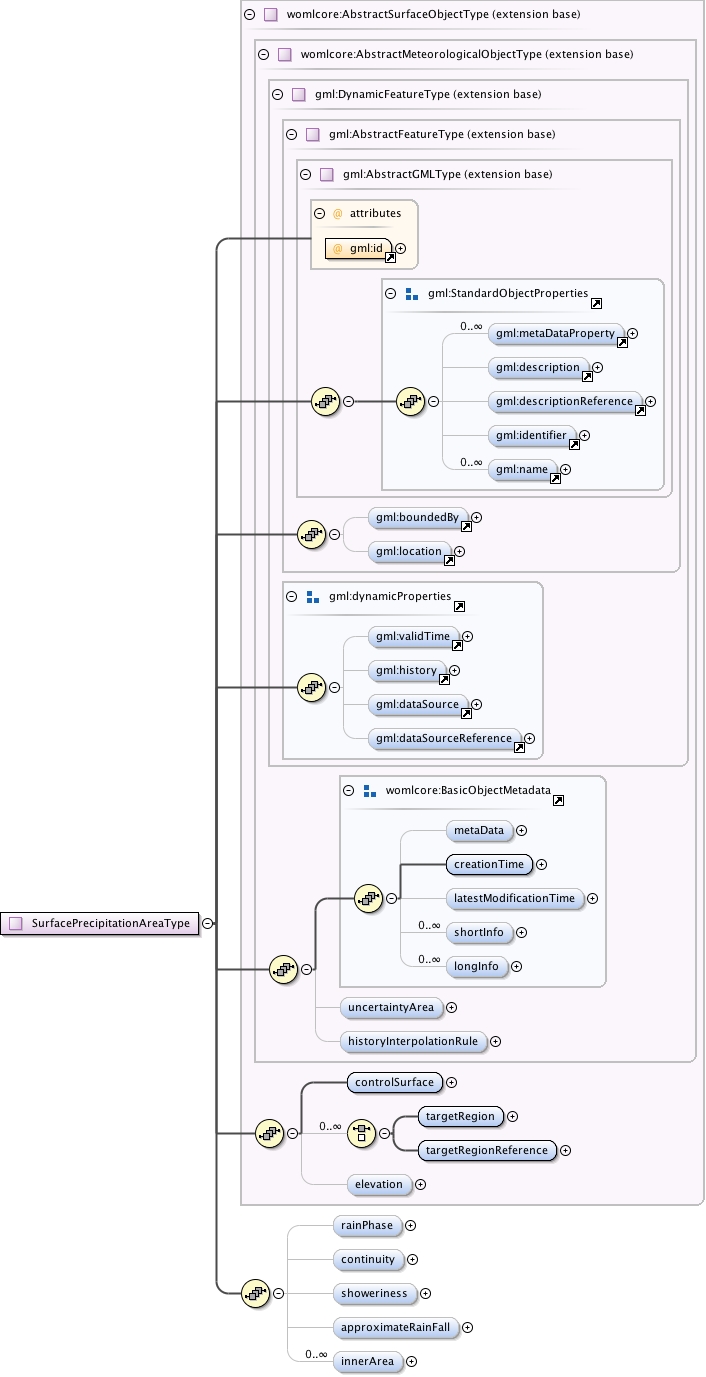Click sequence icon next to rainPhase branch
This screenshot has width=706, height=1377.
256,1293
